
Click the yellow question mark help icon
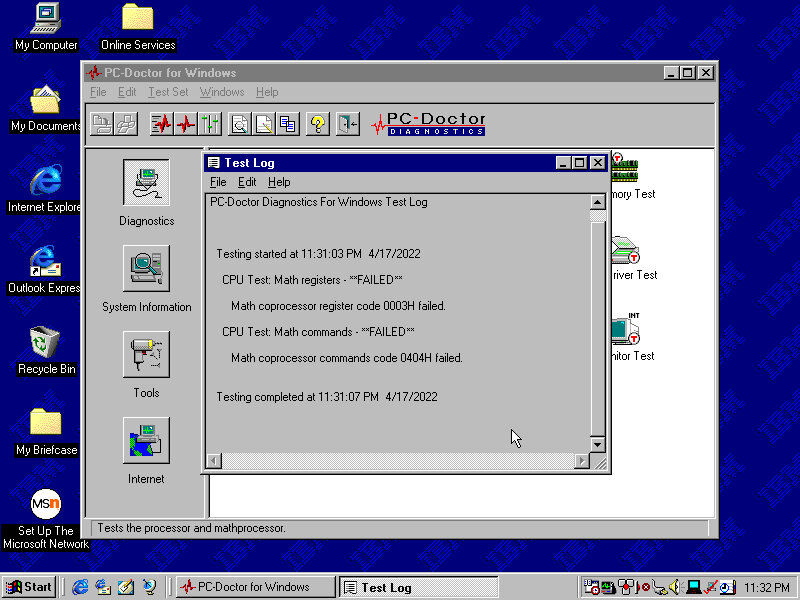point(318,124)
